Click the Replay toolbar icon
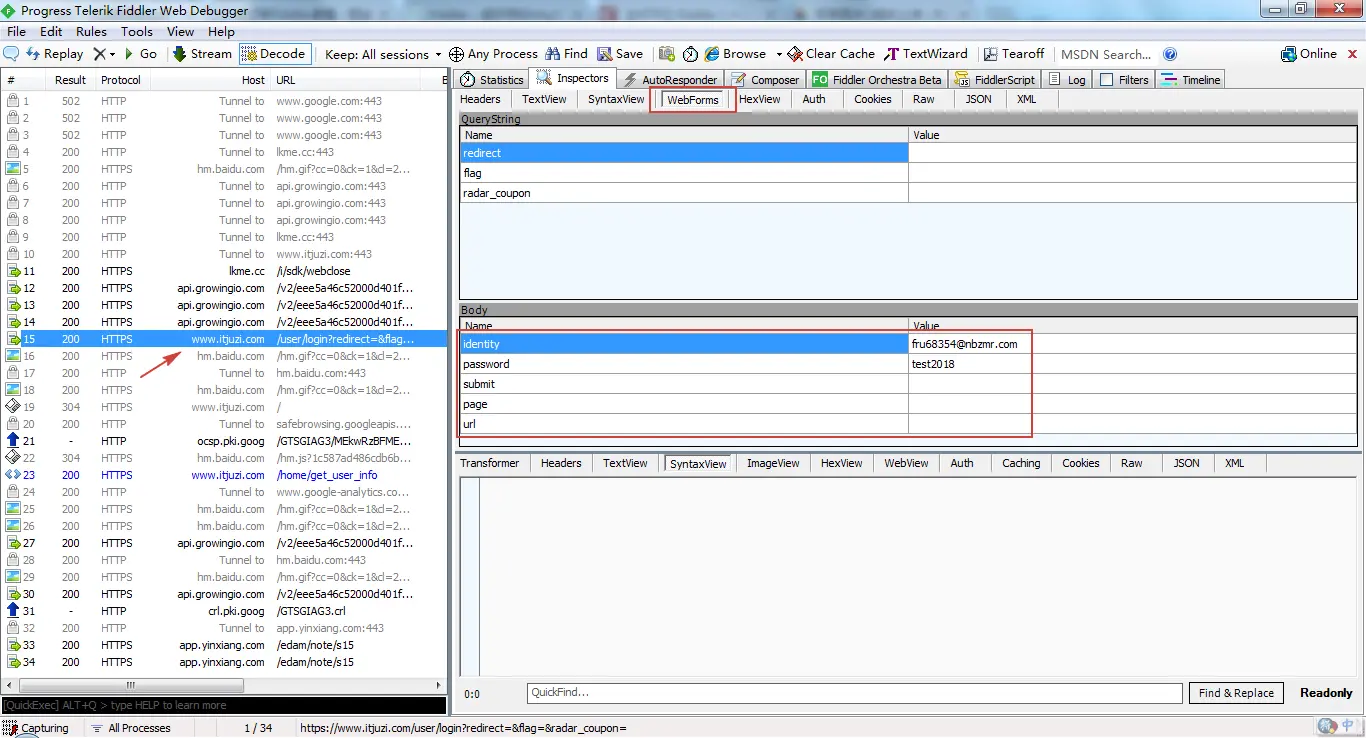1366x738 pixels. pyautogui.click(x=33, y=54)
